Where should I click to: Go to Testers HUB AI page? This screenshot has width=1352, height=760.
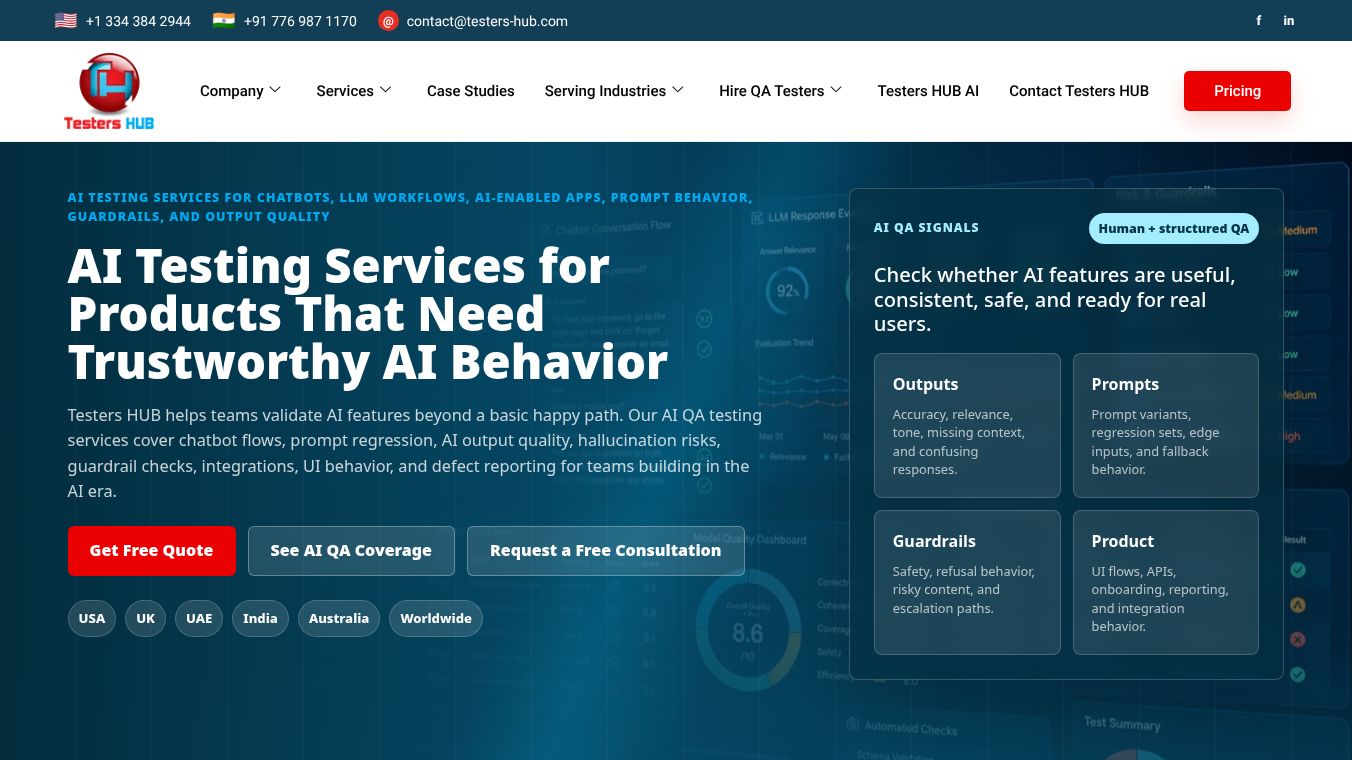tap(928, 91)
